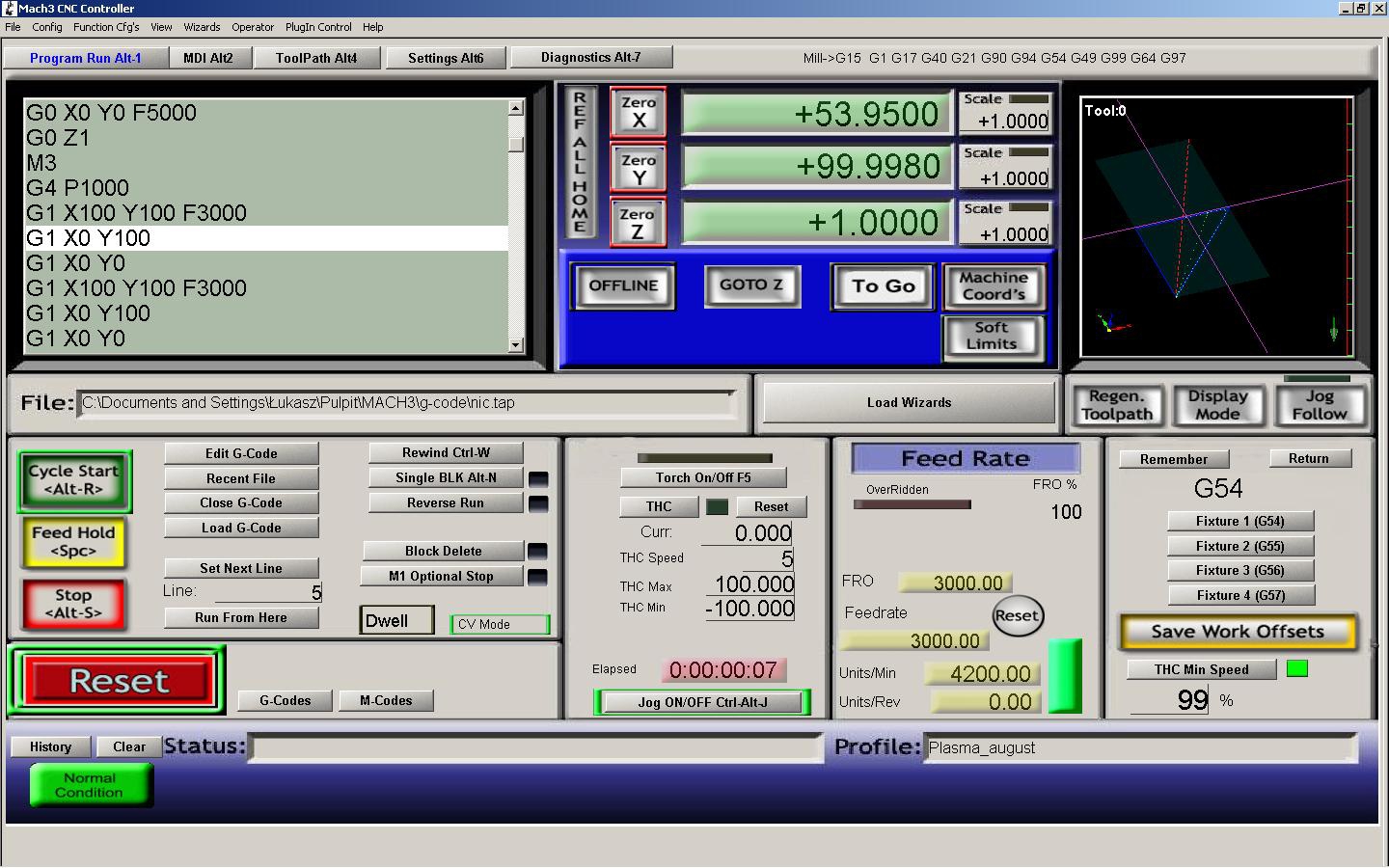This screenshot has width=1389, height=868.
Task: Click the green Normal Condition indicator
Action: [x=90, y=785]
